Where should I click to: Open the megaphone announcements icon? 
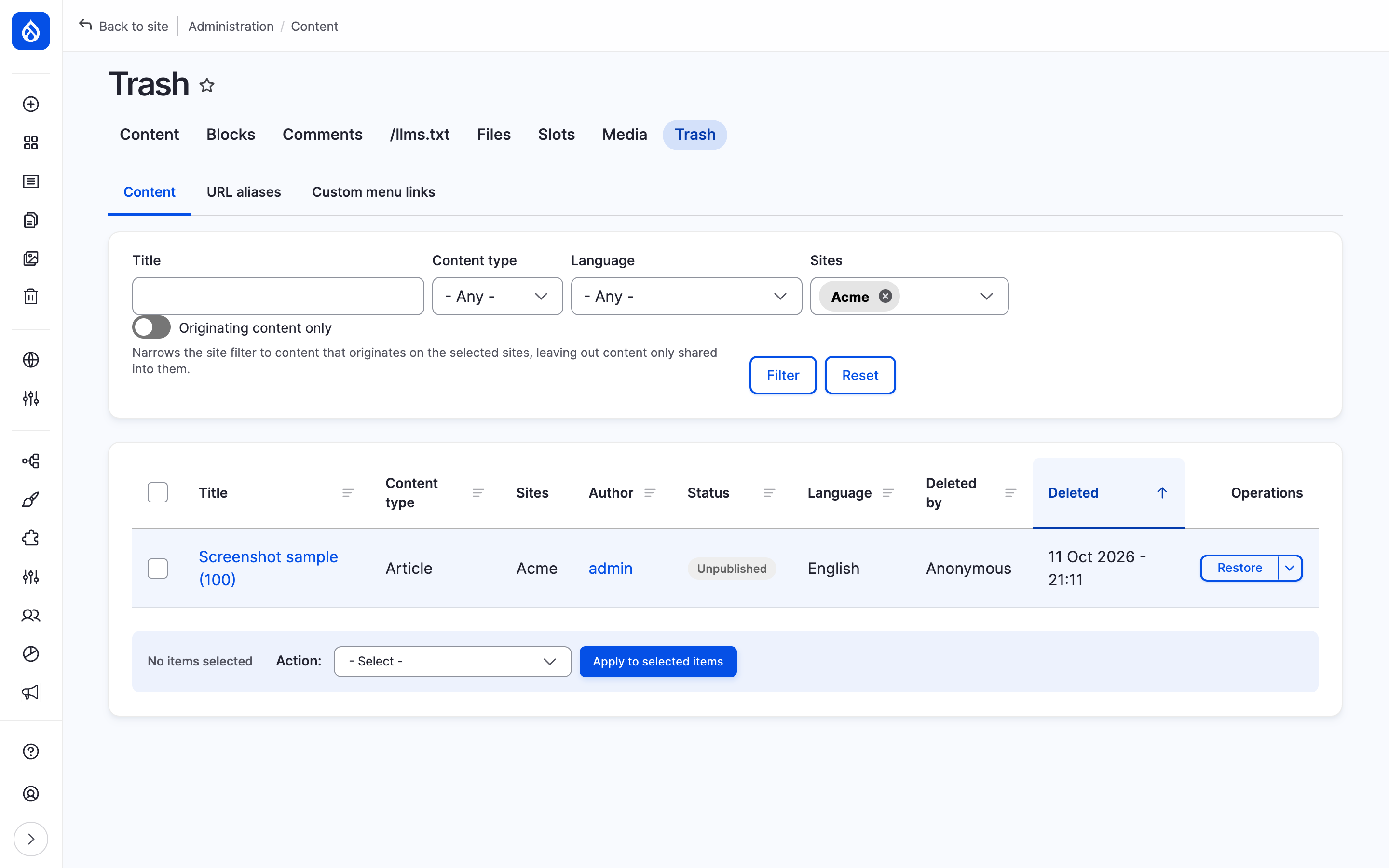point(30,692)
